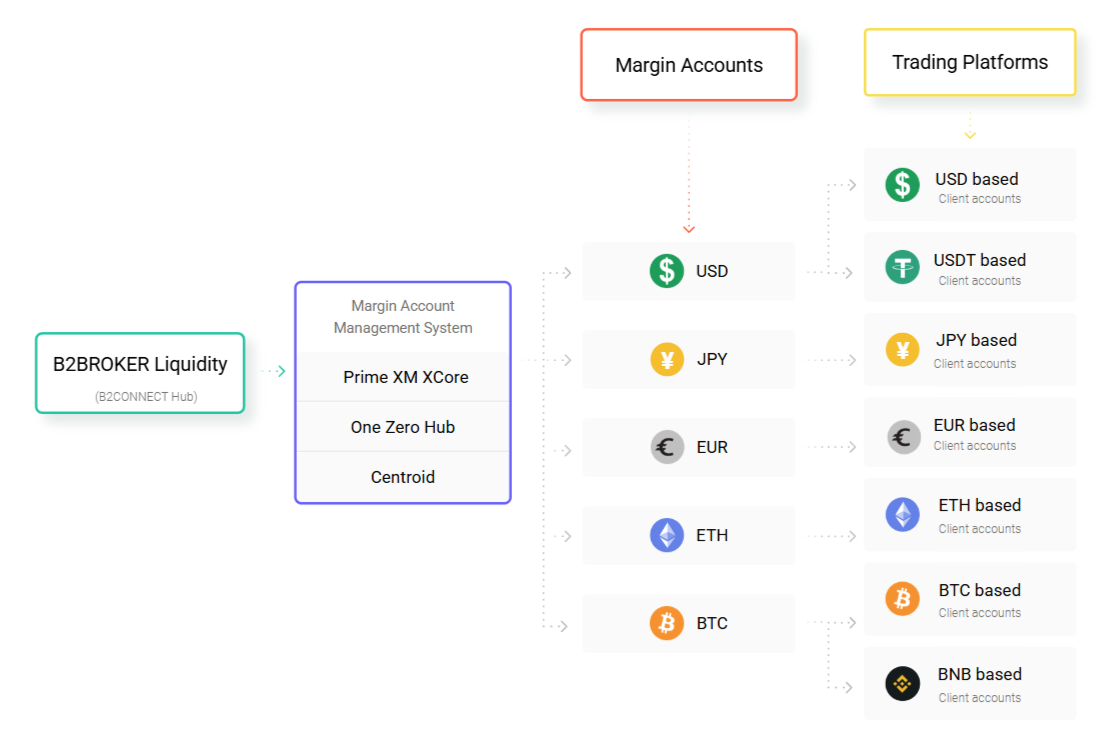Click 'Client accounts' under BNB based
Screen dimensions: 1103x733
click(980, 698)
